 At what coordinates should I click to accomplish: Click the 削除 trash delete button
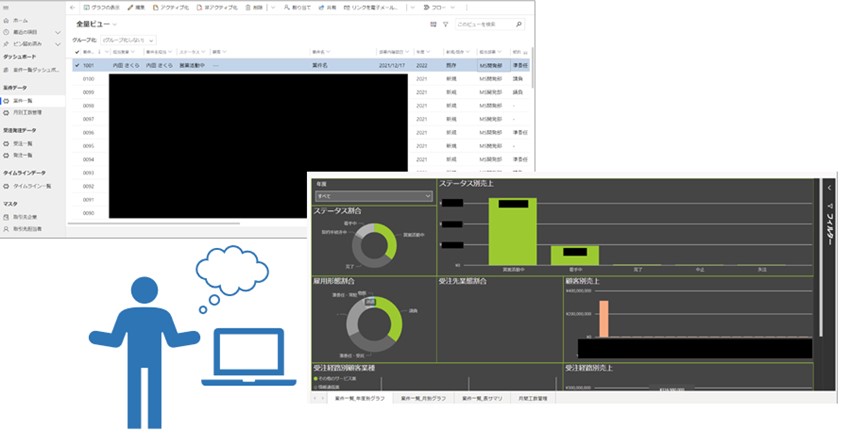252,6
